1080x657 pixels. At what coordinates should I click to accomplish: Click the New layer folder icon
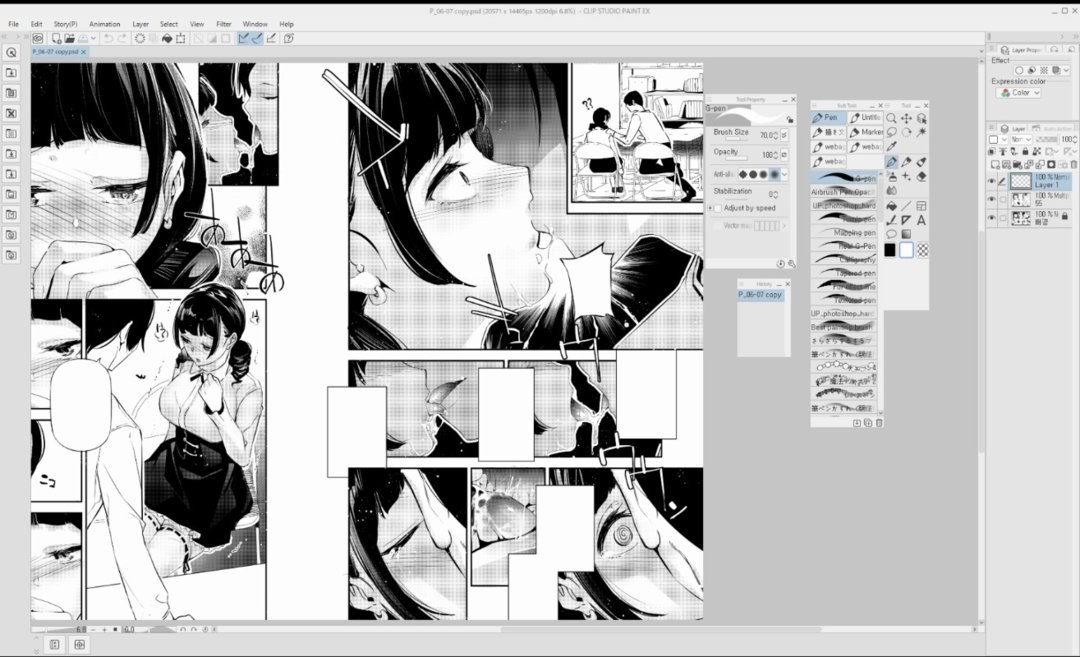[1017, 164]
